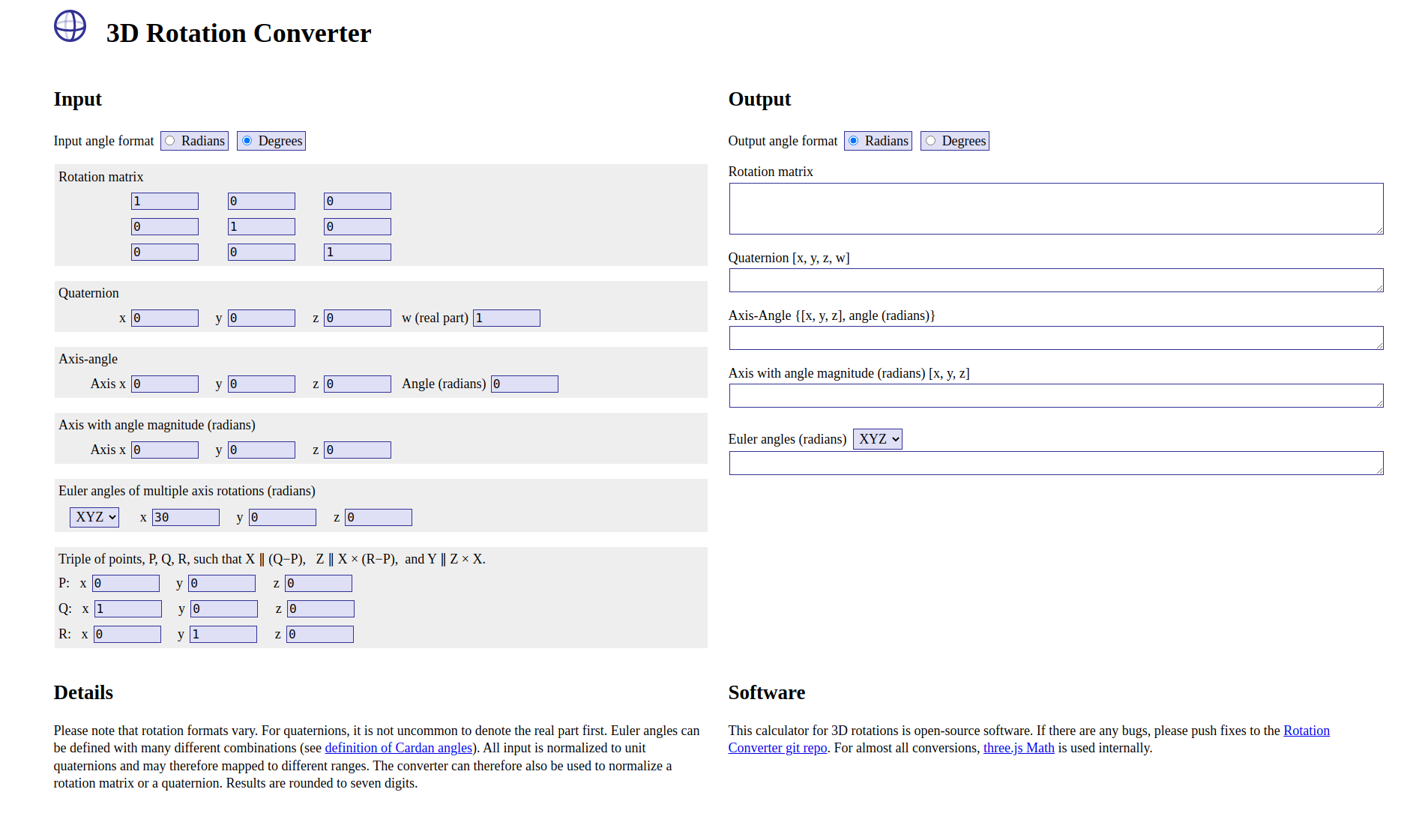Click the globe logo icon
Image resolution: width=1413 pixels, height=840 pixels.
[70, 26]
